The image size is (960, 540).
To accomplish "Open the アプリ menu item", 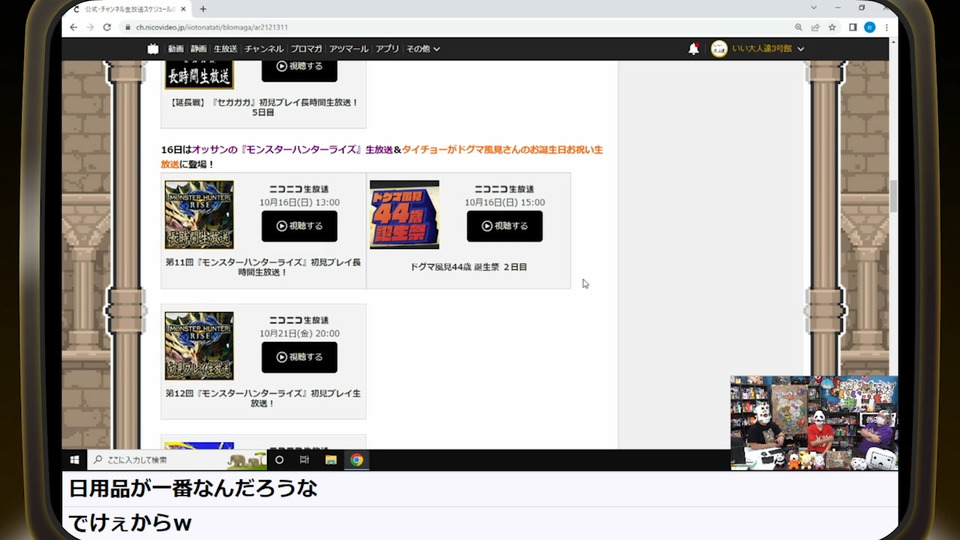I will (x=387, y=49).
